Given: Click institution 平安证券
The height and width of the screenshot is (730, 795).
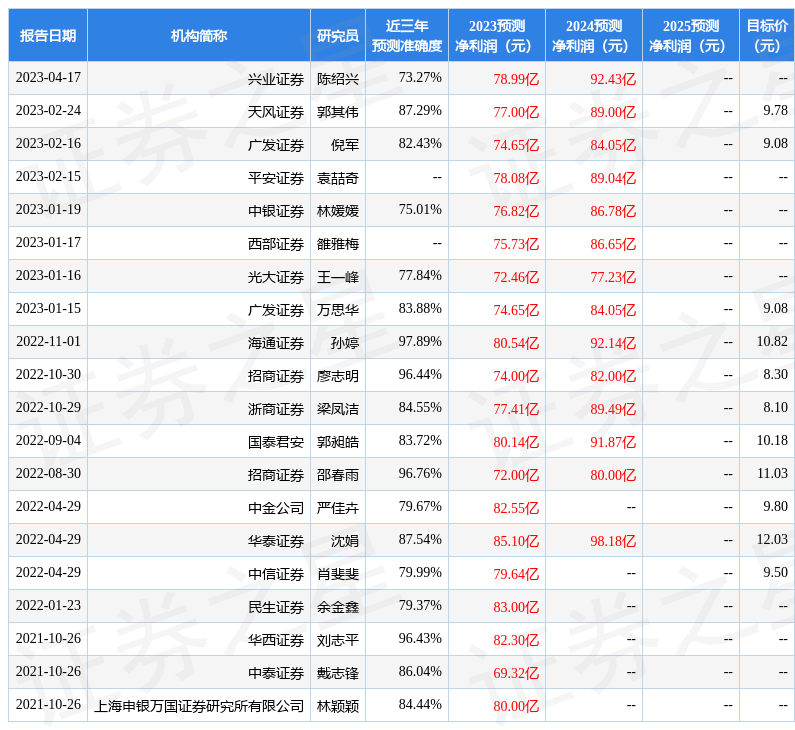Looking at the screenshot, I should pyautogui.click(x=276, y=178).
